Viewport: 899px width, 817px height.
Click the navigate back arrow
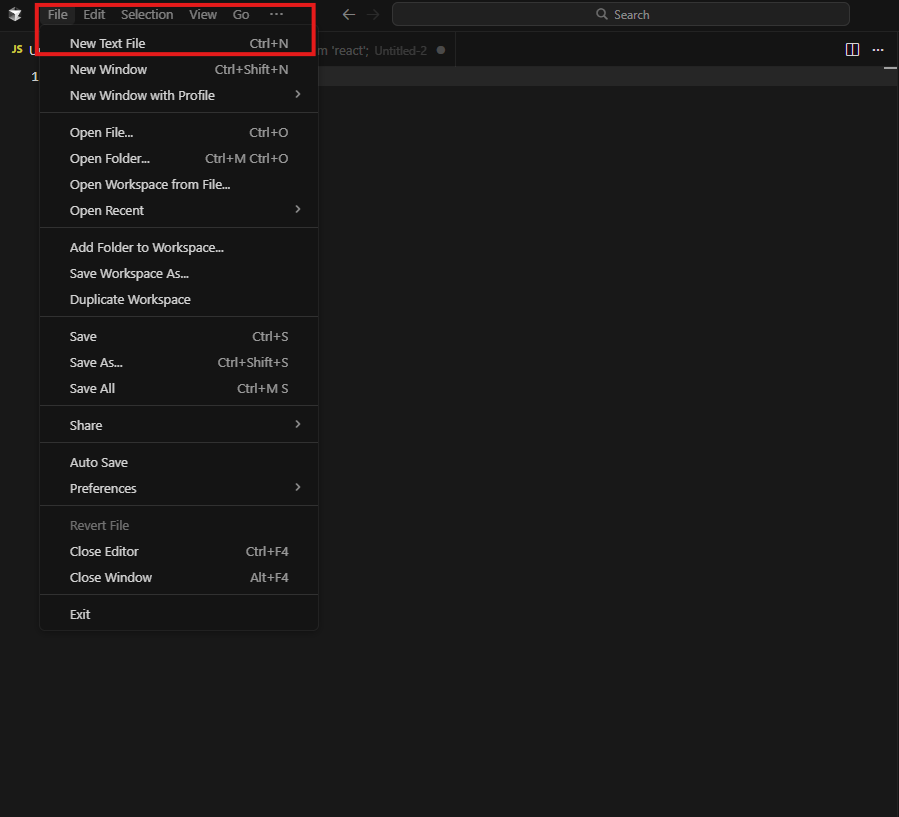point(348,15)
